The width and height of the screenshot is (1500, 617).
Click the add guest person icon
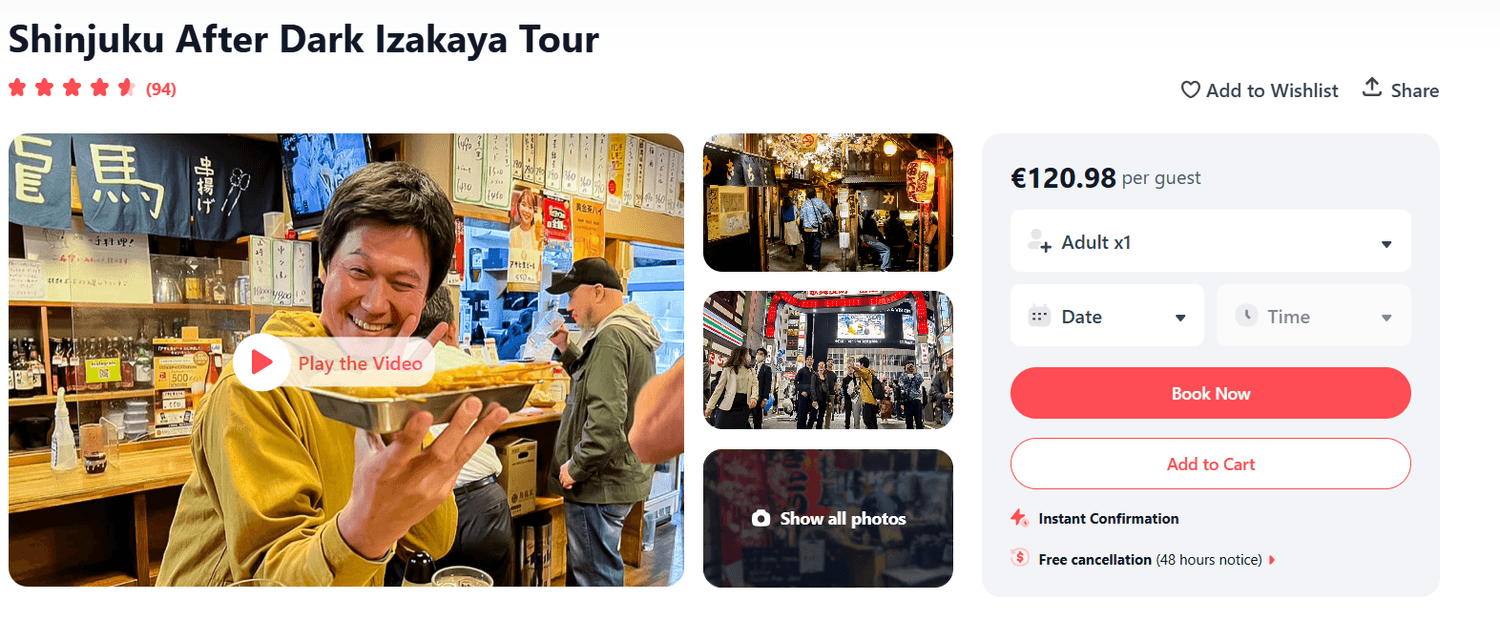[x=1039, y=241]
